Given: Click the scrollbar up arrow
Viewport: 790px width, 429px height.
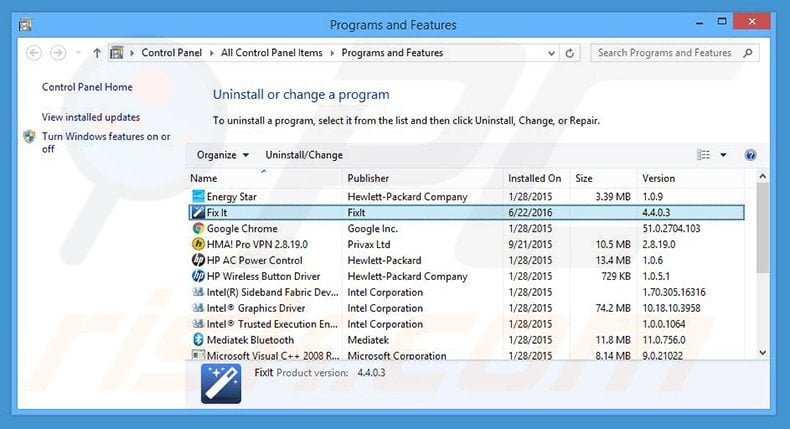Looking at the screenshot, I should pyautogui.click(x=762, y=176).
